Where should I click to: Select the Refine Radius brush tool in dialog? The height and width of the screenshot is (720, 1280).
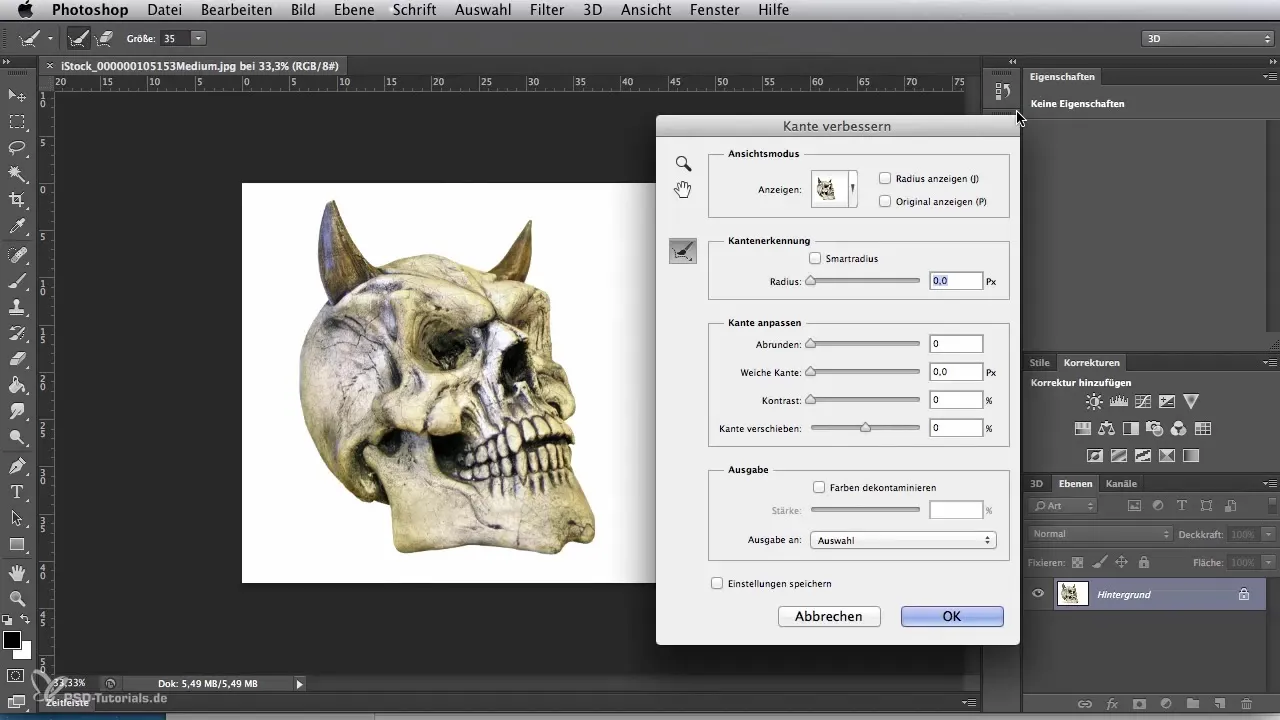tap(683, 252)
